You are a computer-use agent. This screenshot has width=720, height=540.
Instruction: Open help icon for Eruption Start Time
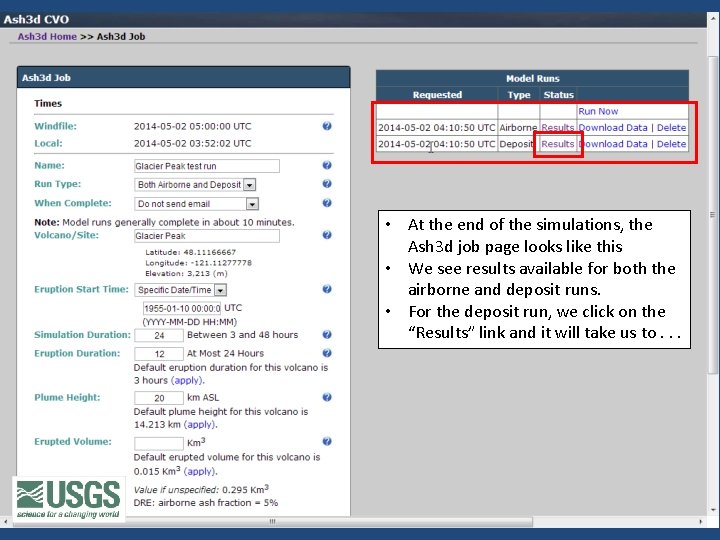click(x=327, y=289)
